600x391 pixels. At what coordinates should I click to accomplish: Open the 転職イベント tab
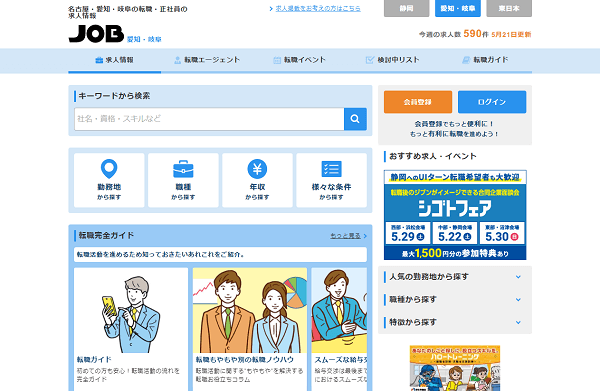[x=300, y=60]
